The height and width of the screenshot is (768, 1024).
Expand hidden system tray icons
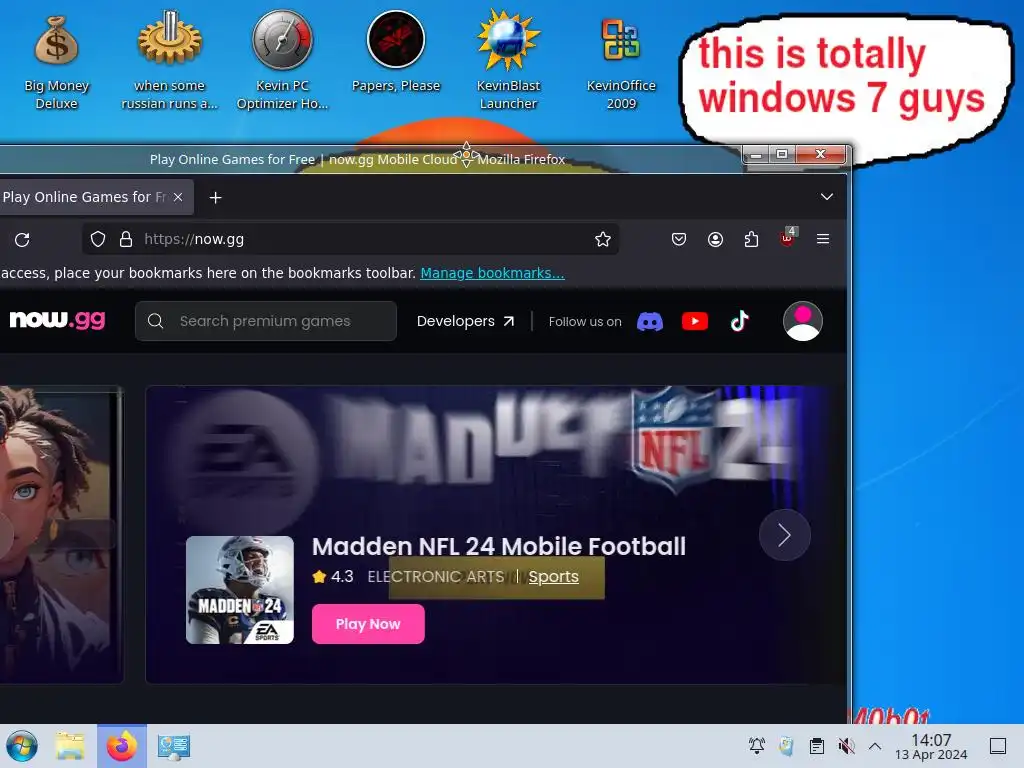point(875,746)
